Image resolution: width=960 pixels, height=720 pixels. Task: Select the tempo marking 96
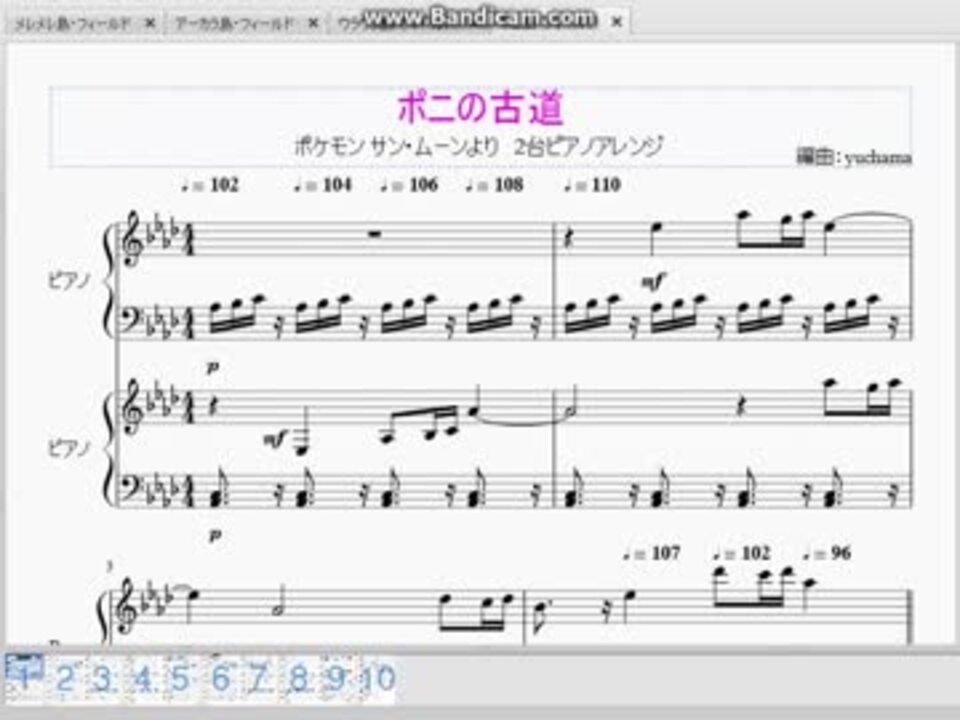[x=828, y=553]
